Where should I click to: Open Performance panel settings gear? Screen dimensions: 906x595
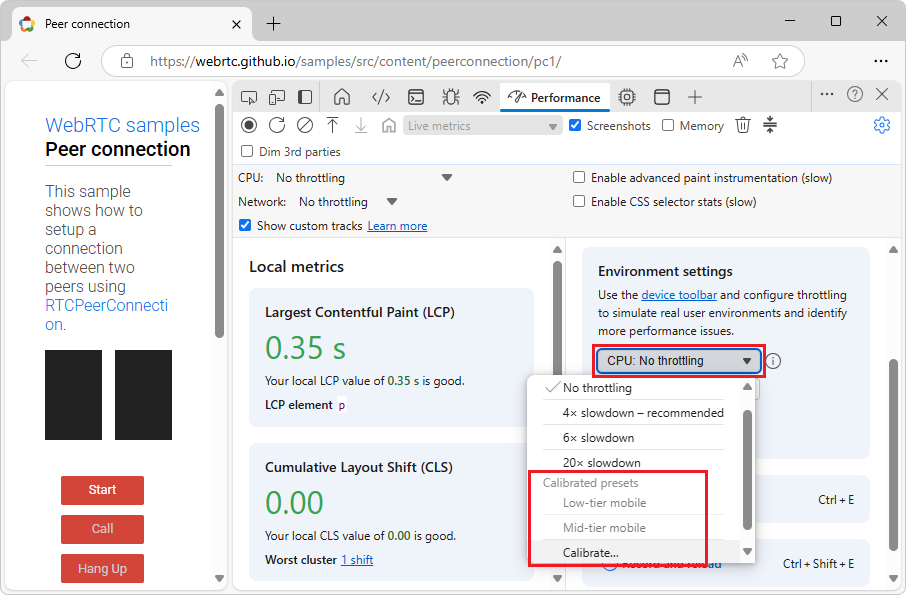(881, 125)
